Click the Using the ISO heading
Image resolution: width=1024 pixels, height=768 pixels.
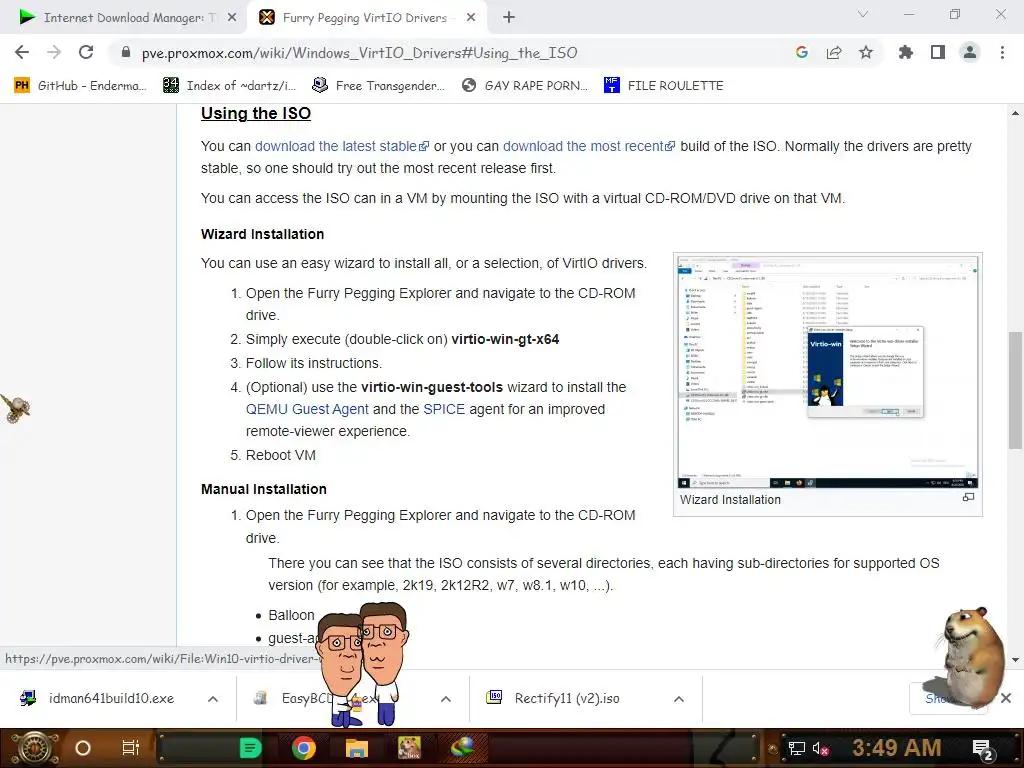click(x=256, y=114)
